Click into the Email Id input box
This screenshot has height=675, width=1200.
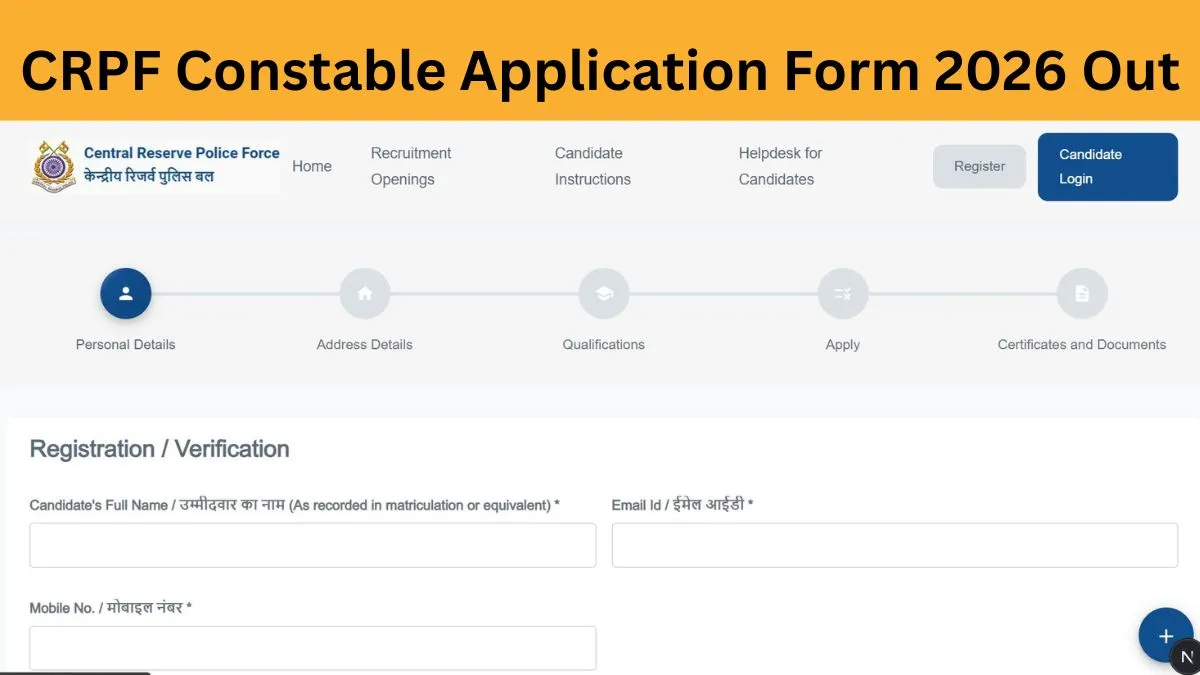(894, 545)
